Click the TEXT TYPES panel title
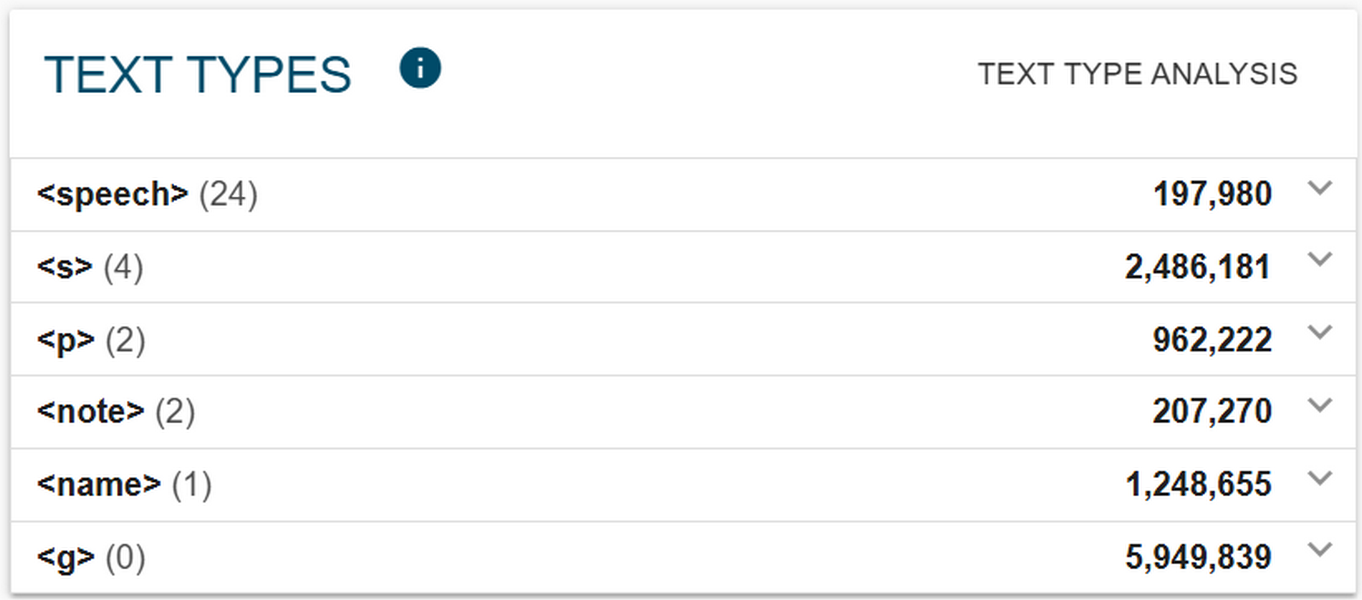Screen dimensions: 1362x600 tap(200, 72)
